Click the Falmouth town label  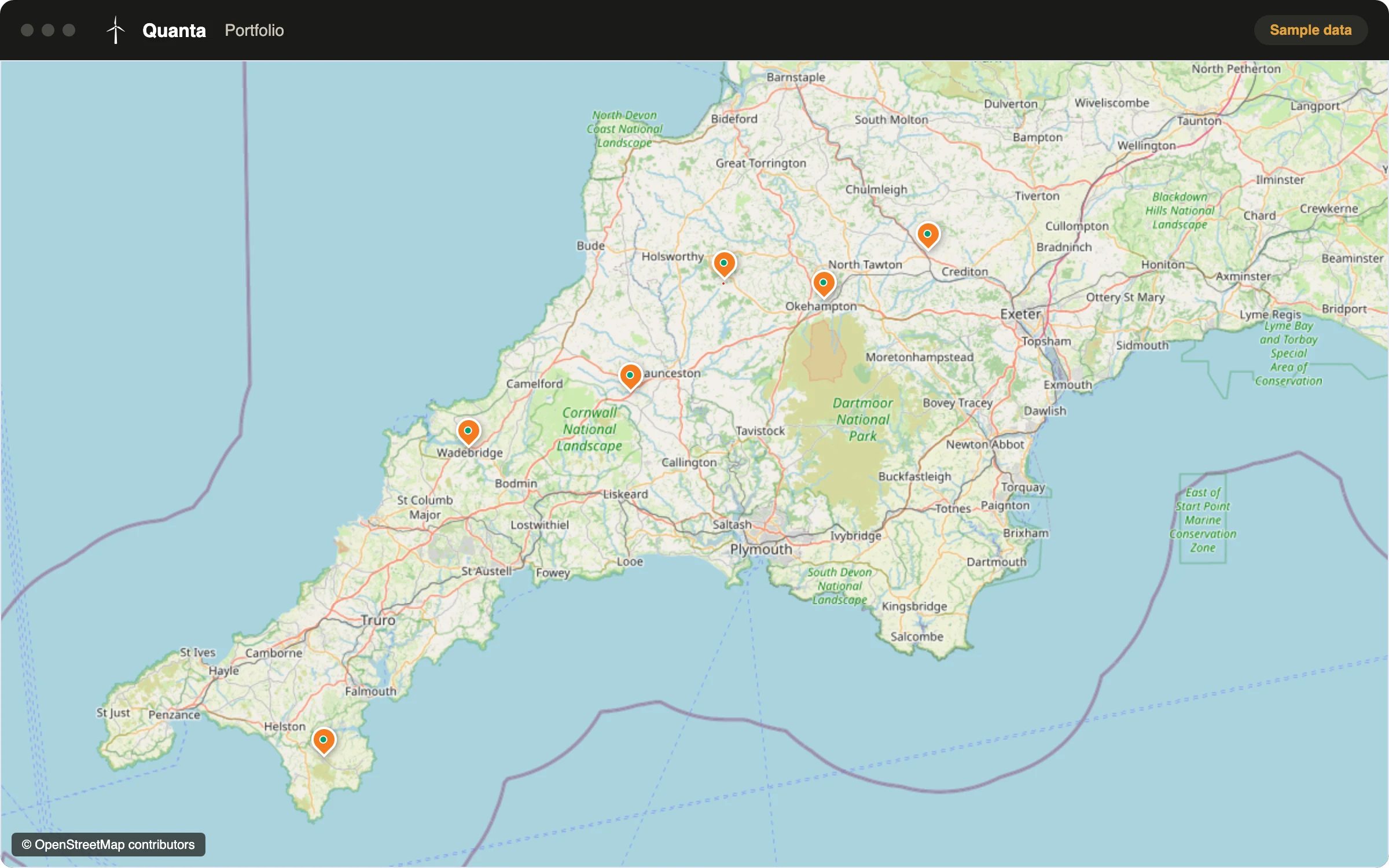click(x=370, y=692)
